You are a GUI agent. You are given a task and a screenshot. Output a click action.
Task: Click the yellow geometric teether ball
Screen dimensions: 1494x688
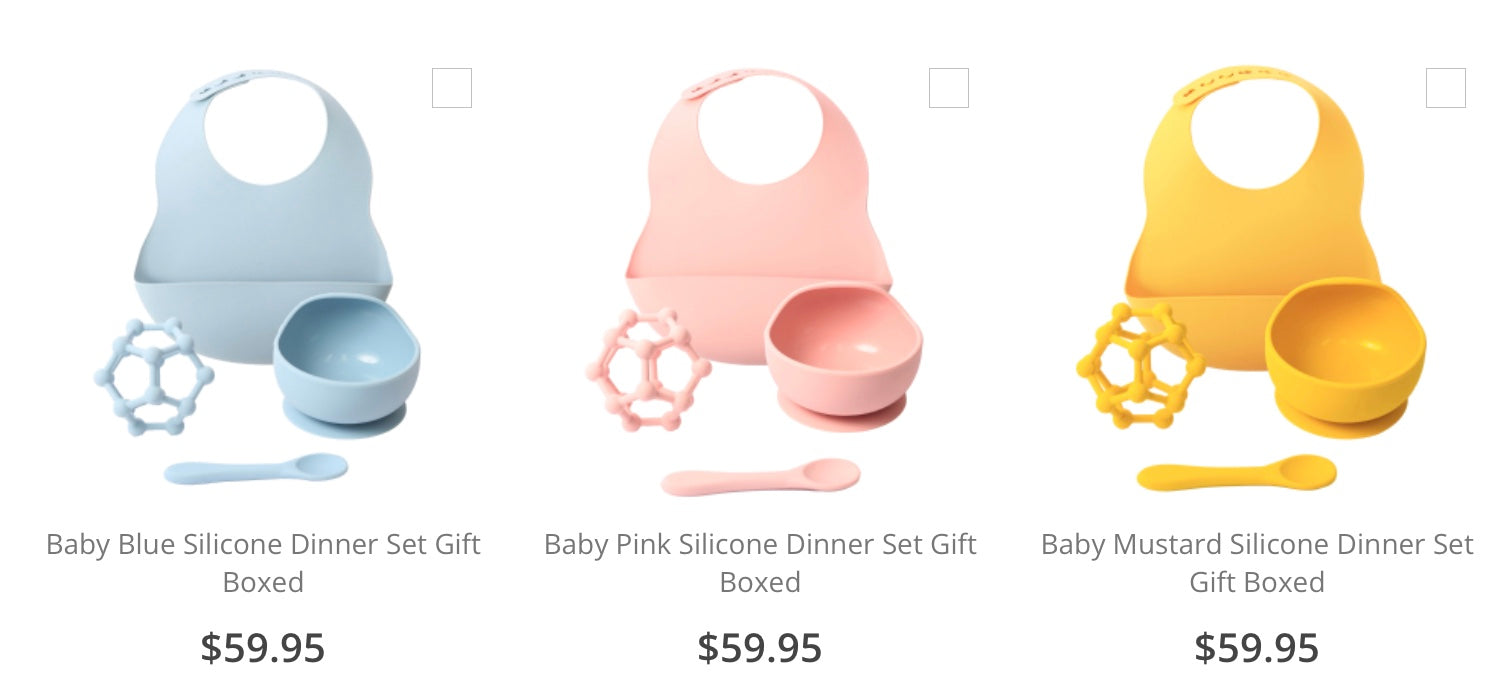1140,366
